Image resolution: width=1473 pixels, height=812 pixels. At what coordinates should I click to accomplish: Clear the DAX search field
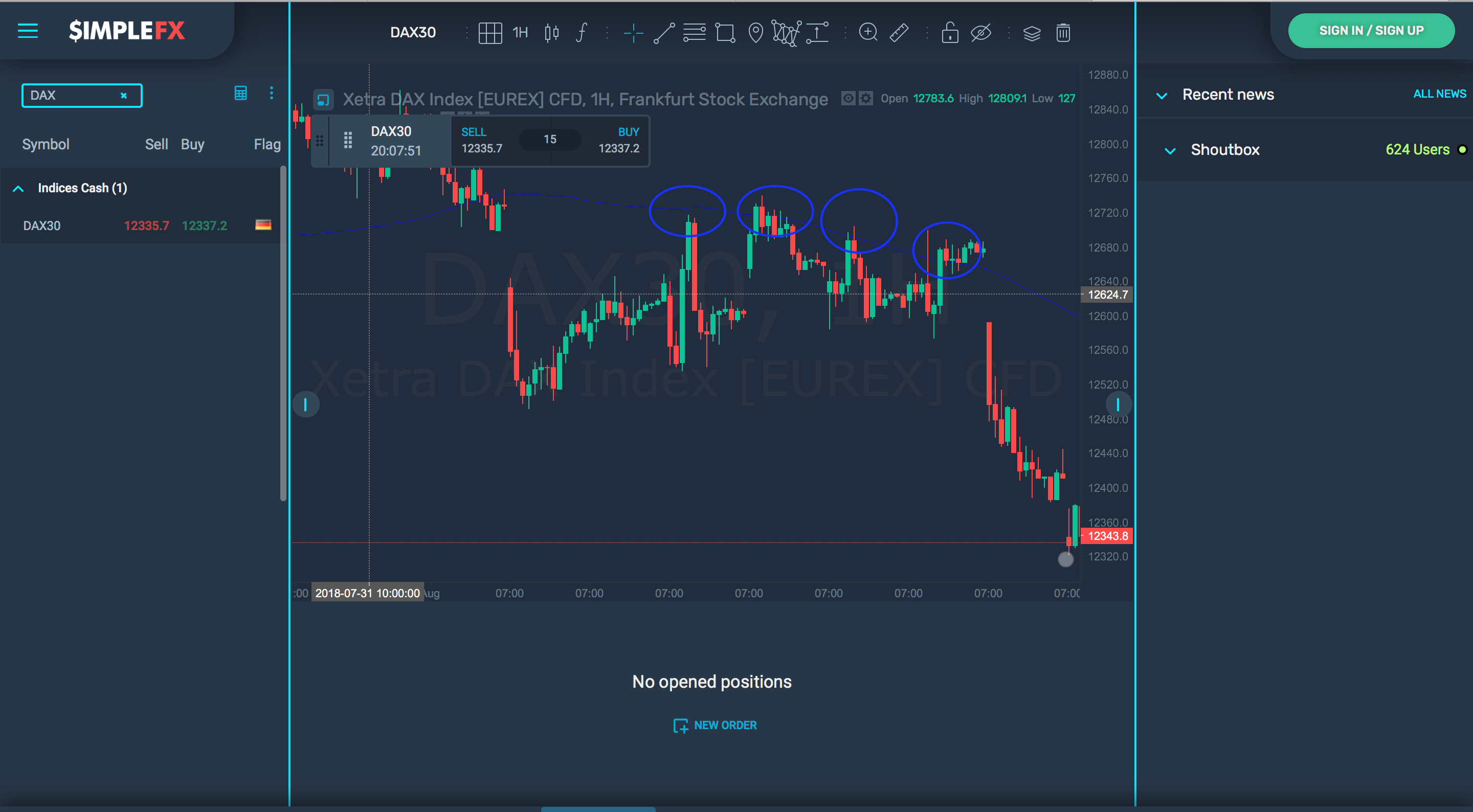[123, 96]
